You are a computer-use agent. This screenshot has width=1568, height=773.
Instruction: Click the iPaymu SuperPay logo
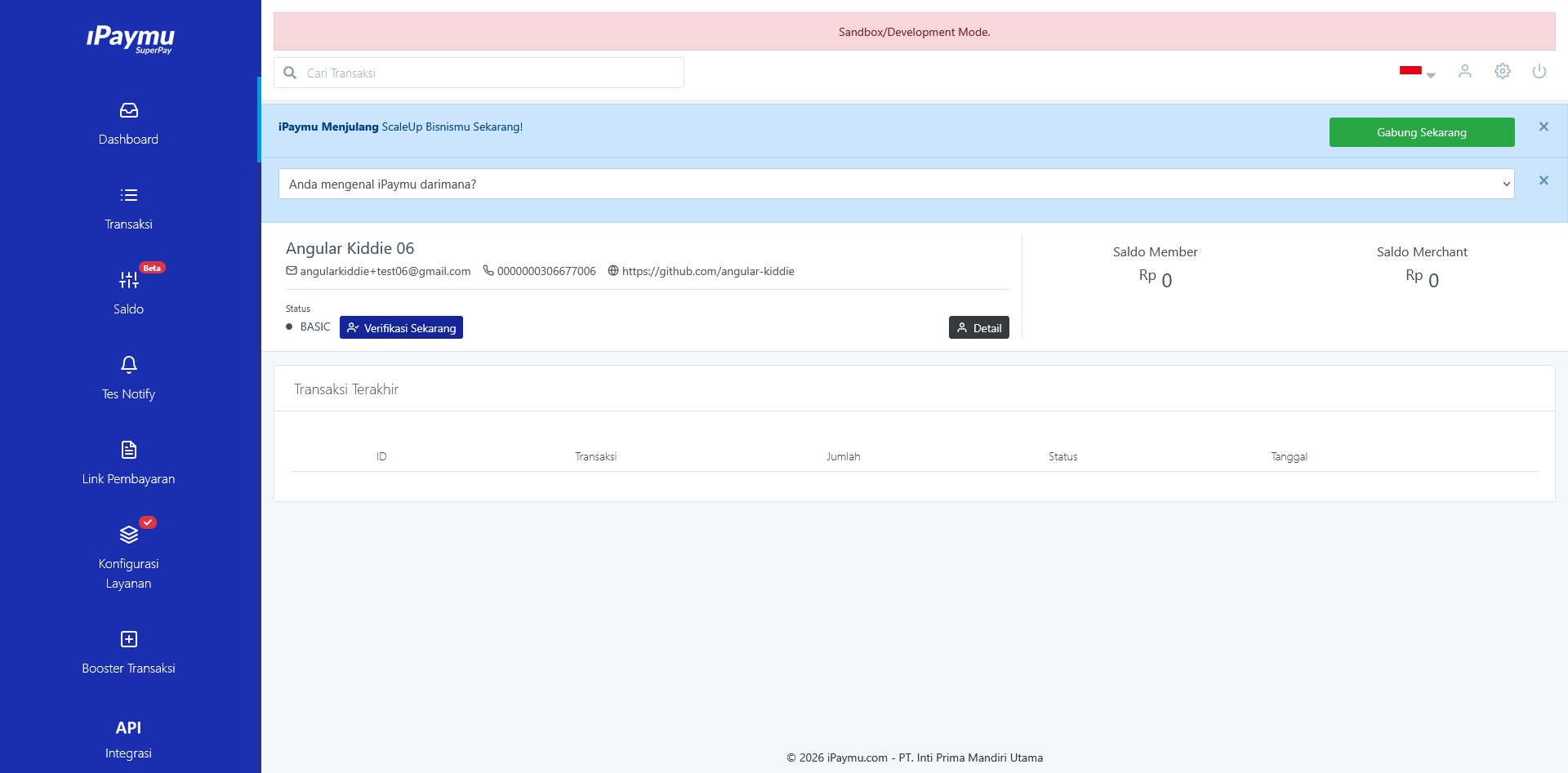131,38
